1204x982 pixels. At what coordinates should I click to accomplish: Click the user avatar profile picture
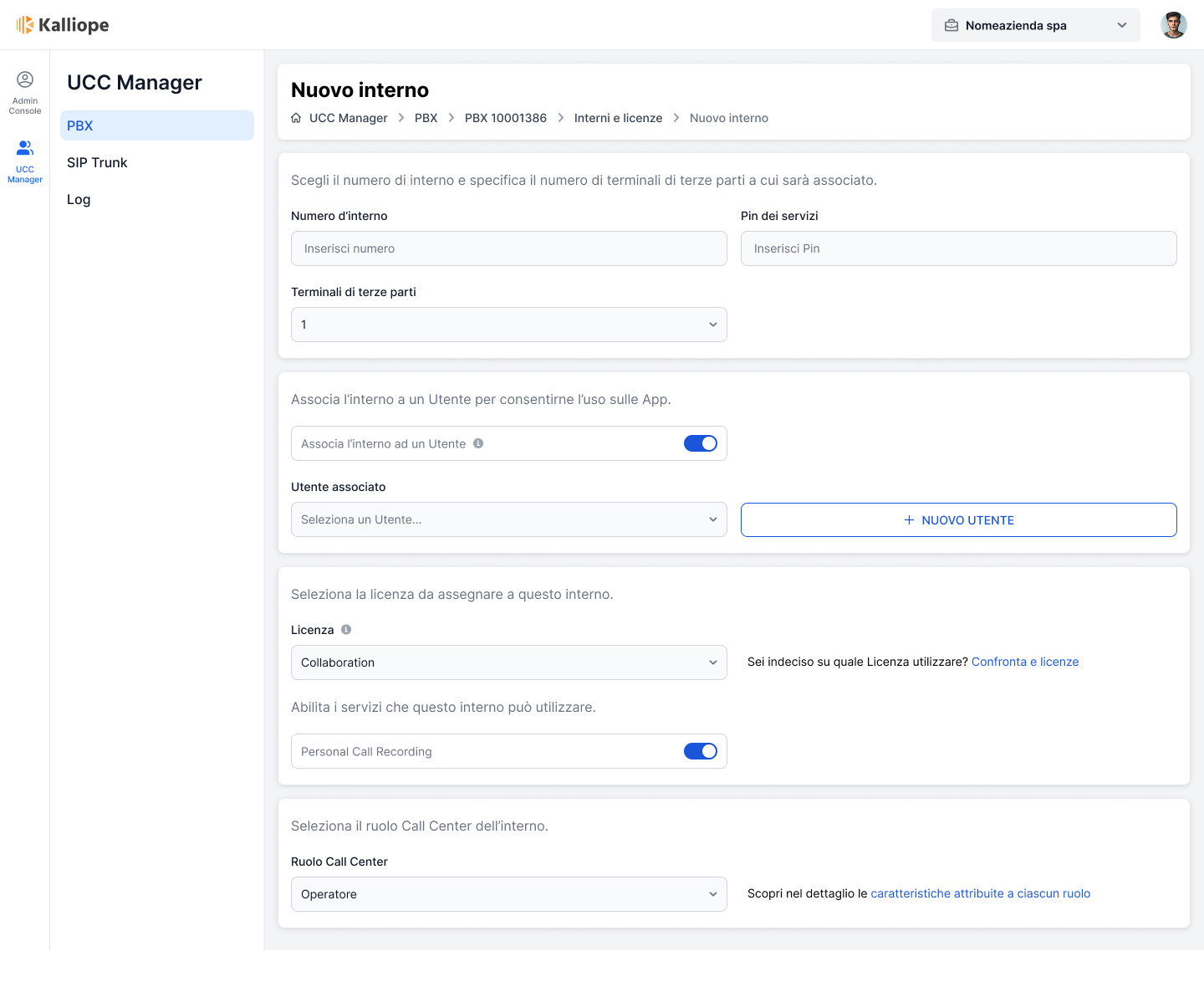tap(1173, 25)
